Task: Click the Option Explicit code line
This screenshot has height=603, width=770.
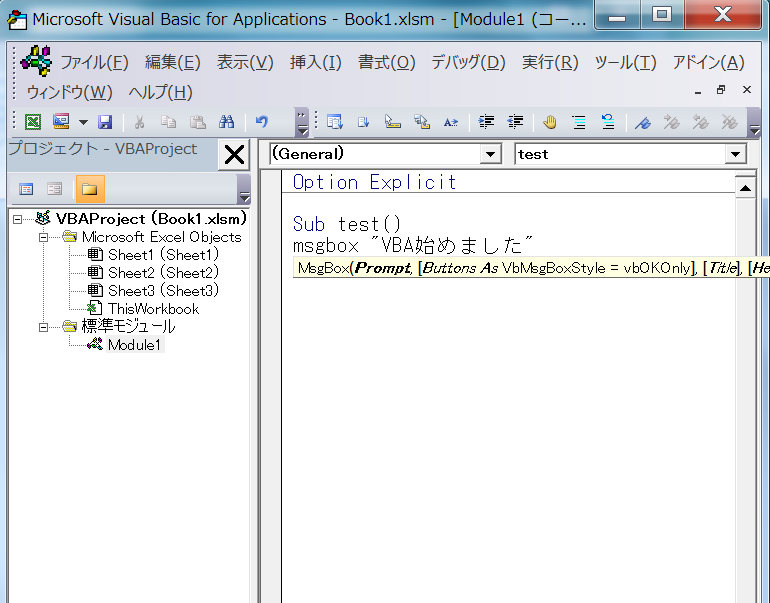Action: coord(374,182)
